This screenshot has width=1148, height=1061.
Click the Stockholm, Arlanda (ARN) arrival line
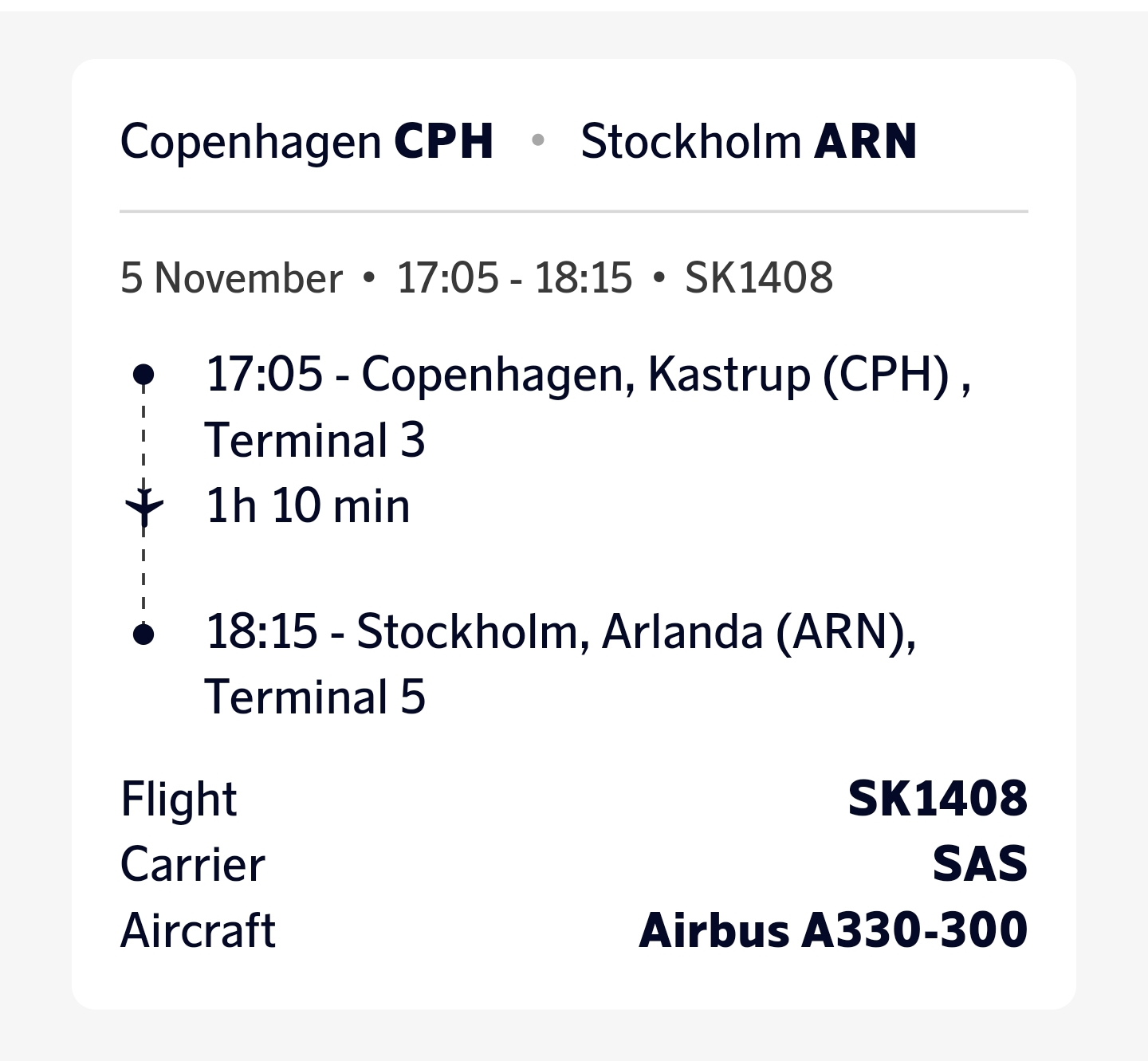(x=560, y=631)
